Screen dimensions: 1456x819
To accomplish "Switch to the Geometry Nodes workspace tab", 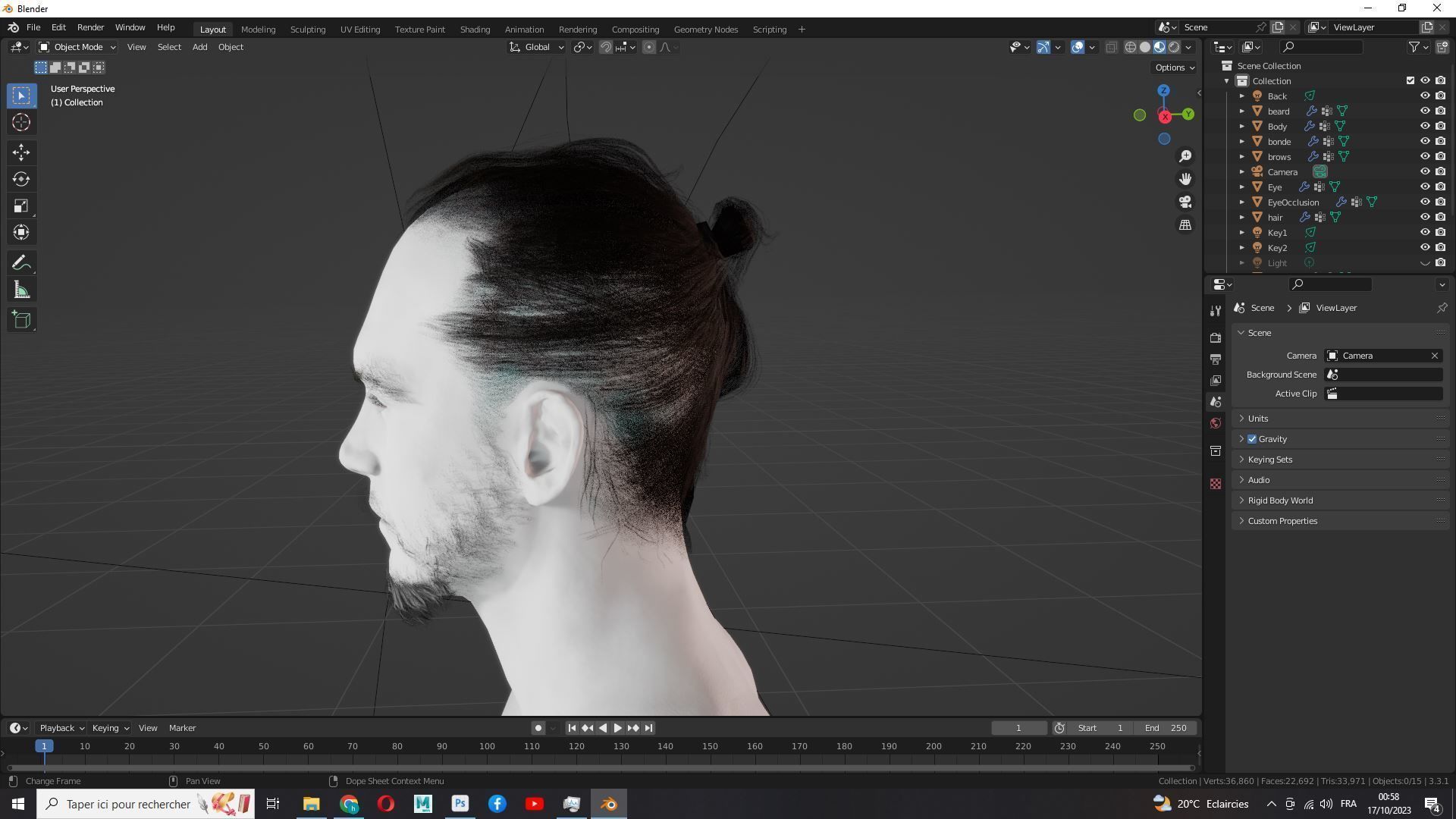I will pyautogui.click(x=705, y=29).
